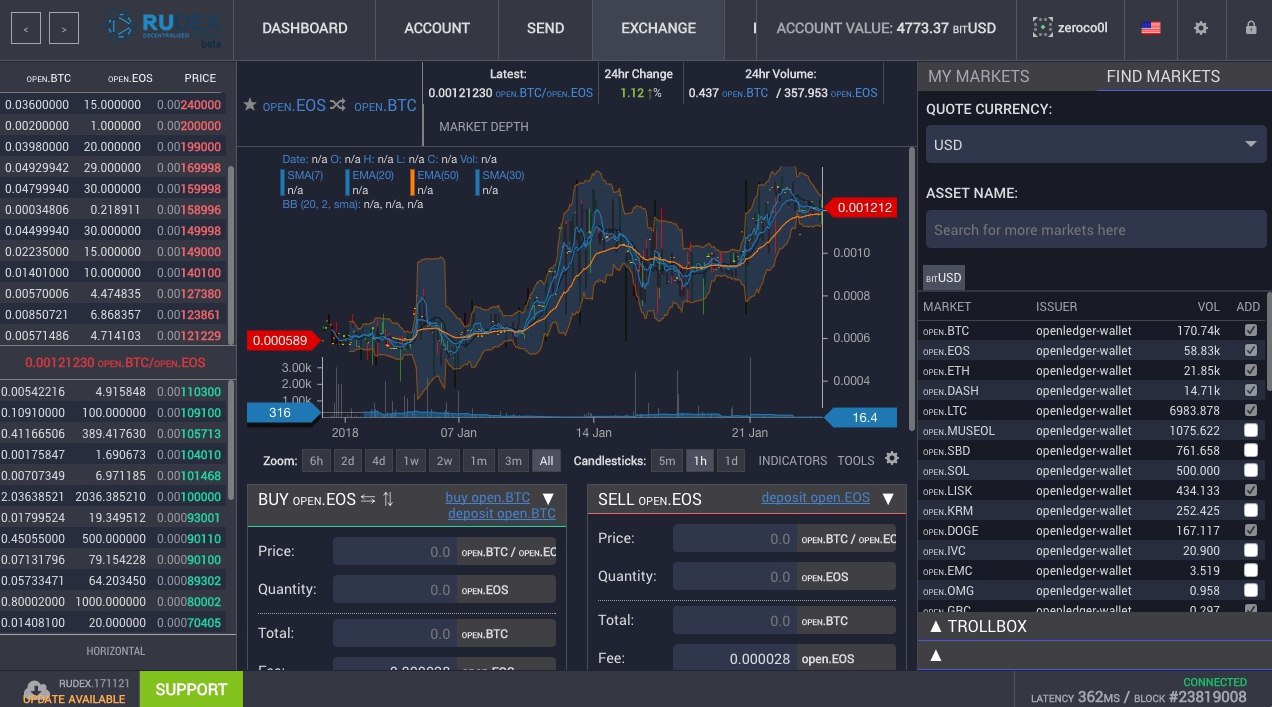Open settings gear in top bar
This screenshot has height=707, width=1272.
[1201, 28]
